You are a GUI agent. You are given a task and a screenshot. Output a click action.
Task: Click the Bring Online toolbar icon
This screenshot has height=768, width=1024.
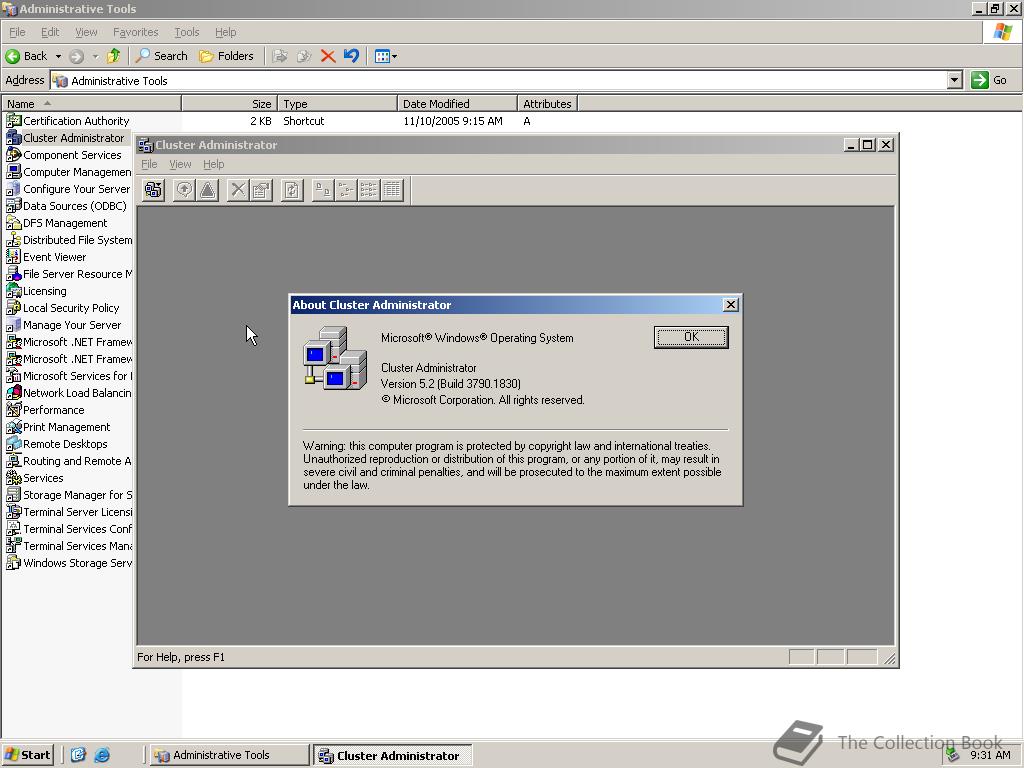184,190
